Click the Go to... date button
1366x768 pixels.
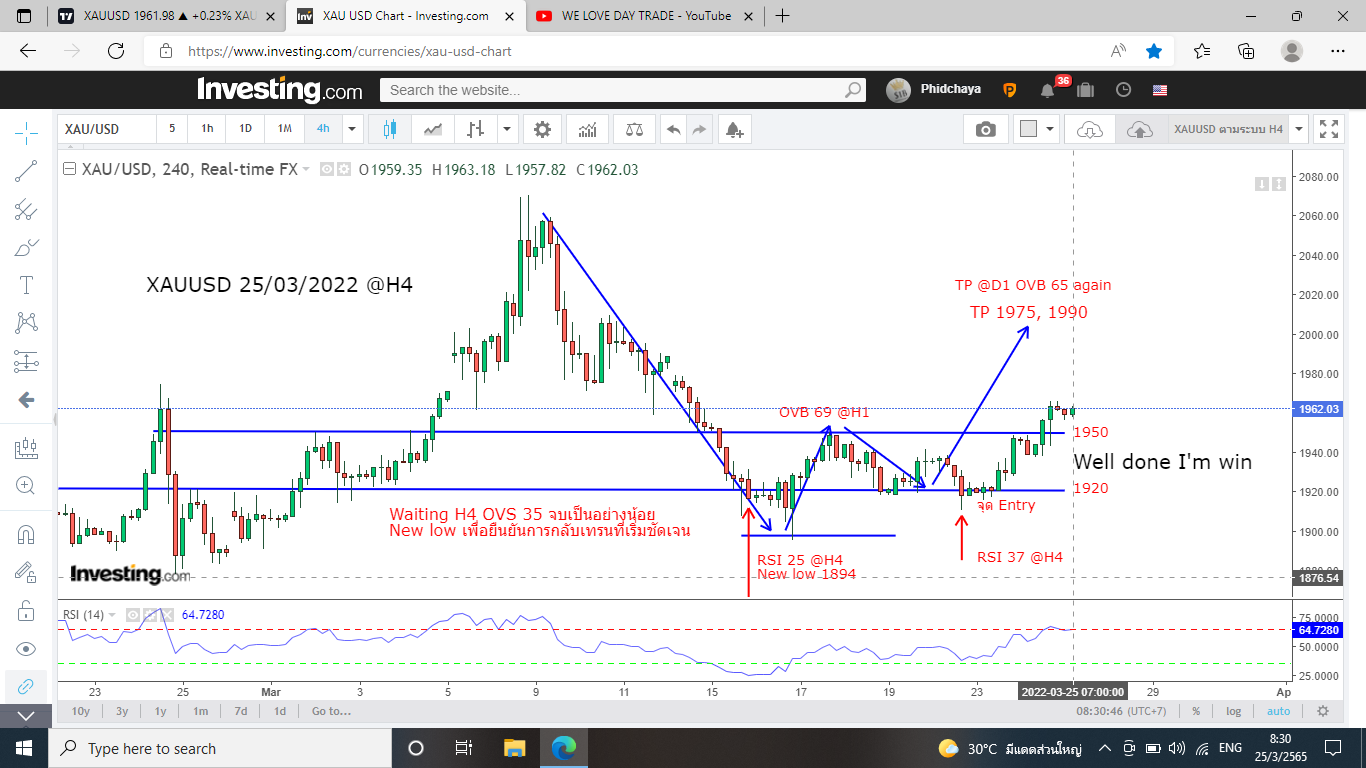tap(331, 711)
